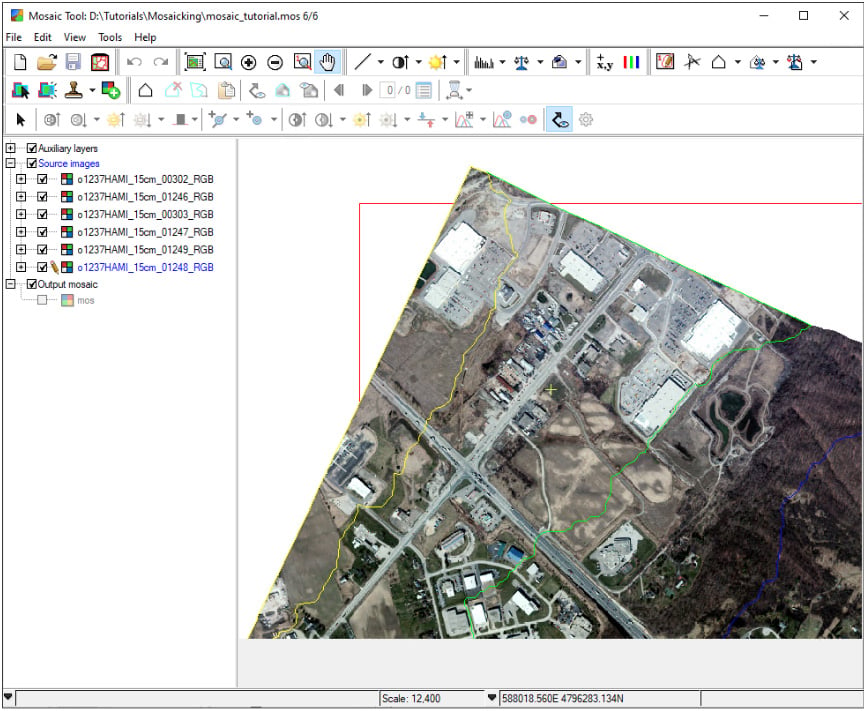The height and width of the screenshot is (711, 864).
Task: Enable the mos output mosaic checkbox
Action: click(42, 300)
